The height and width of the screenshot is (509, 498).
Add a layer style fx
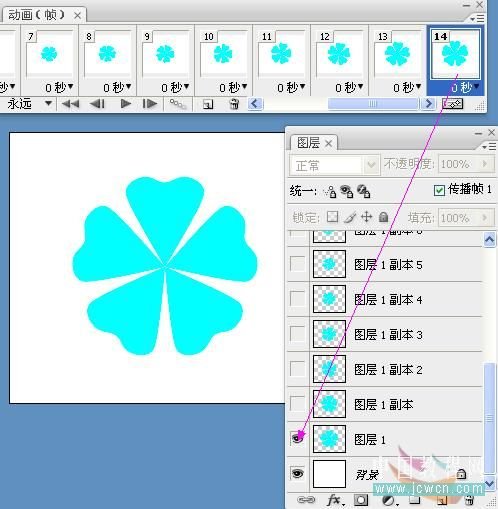[x=335, y=500]
